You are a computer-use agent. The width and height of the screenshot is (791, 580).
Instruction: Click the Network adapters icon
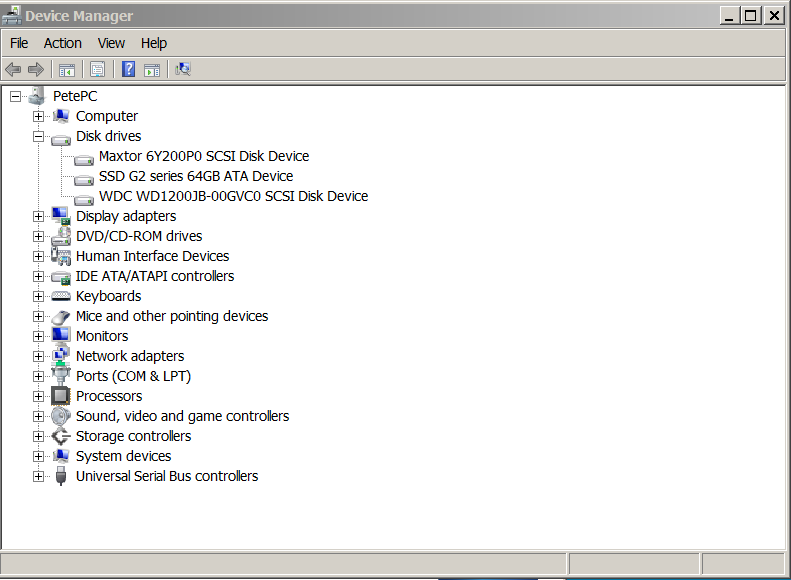(61, 355)
